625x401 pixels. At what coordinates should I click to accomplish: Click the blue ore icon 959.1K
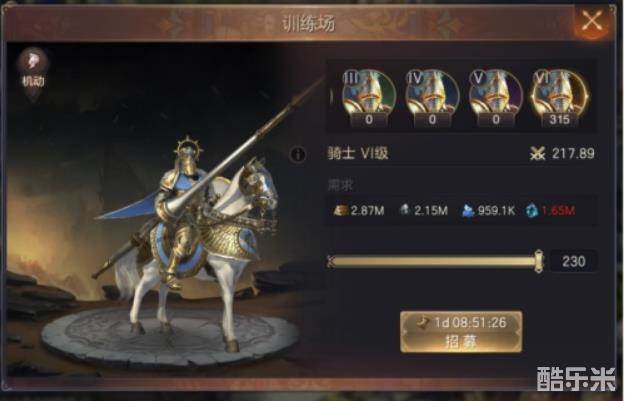click(468, 210)
